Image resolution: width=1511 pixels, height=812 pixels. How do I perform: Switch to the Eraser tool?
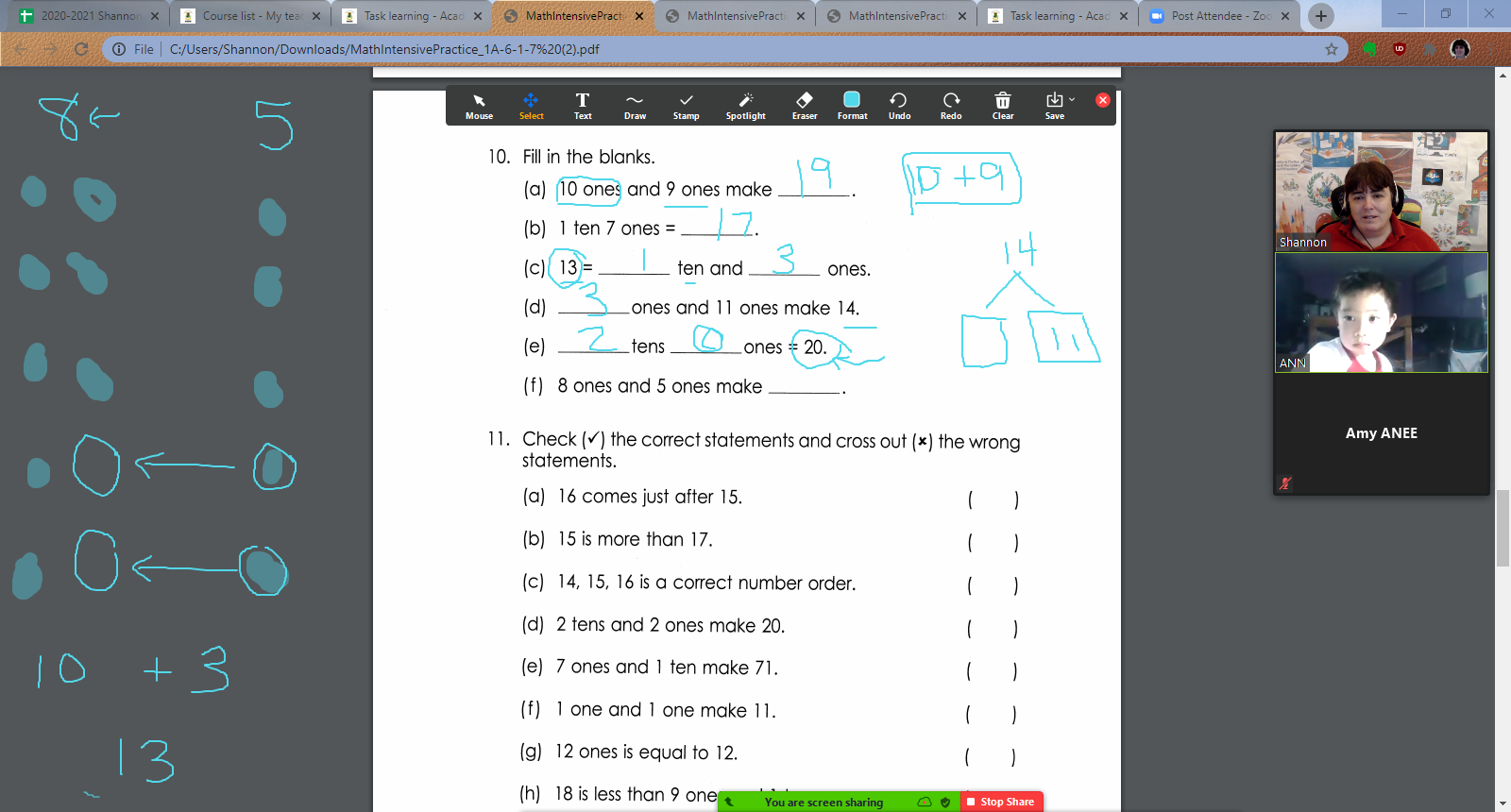pyautogui.click(x=805, y=107)
